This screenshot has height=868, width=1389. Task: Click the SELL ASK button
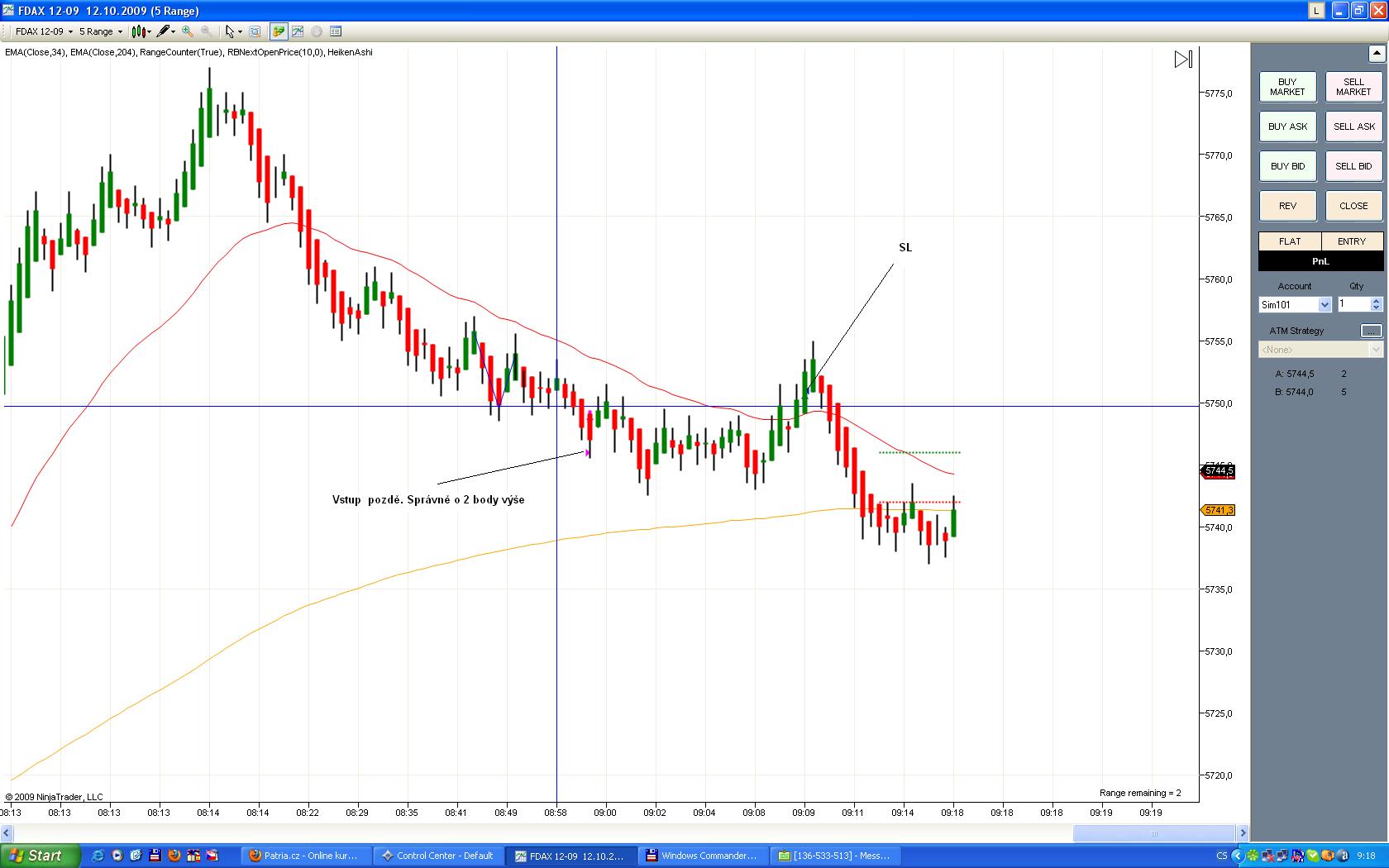click(x=1353, y=126)
